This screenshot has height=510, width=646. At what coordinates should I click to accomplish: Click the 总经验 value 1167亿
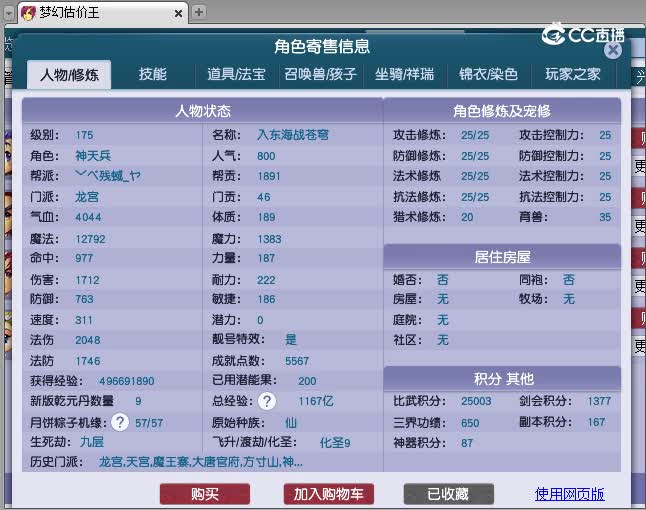316,401
